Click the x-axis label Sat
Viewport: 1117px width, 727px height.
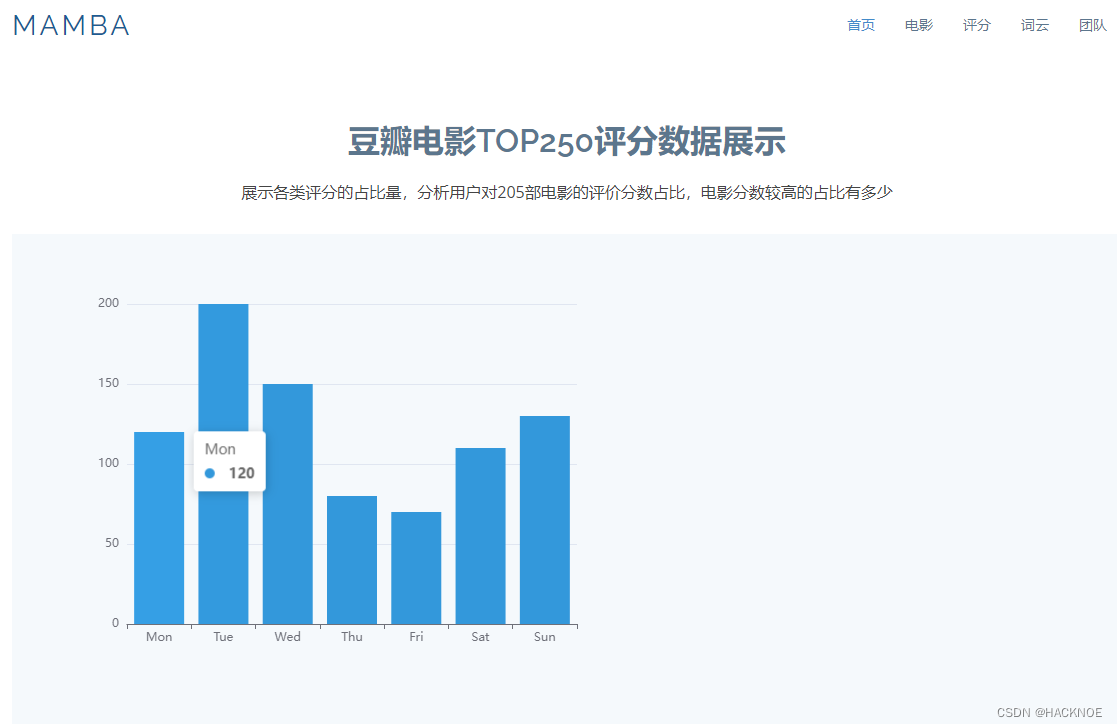480,637
